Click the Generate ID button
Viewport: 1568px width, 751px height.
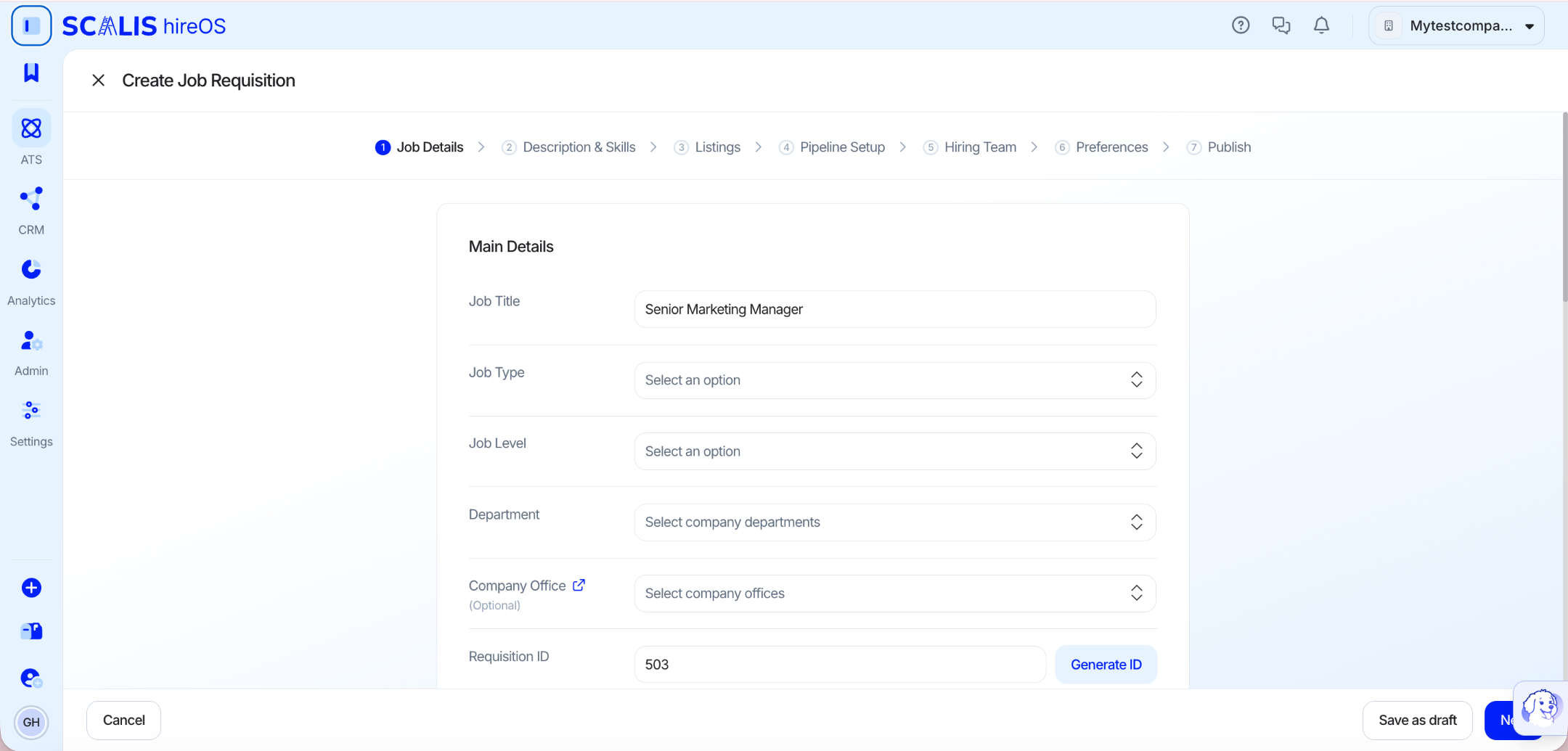1106,665
